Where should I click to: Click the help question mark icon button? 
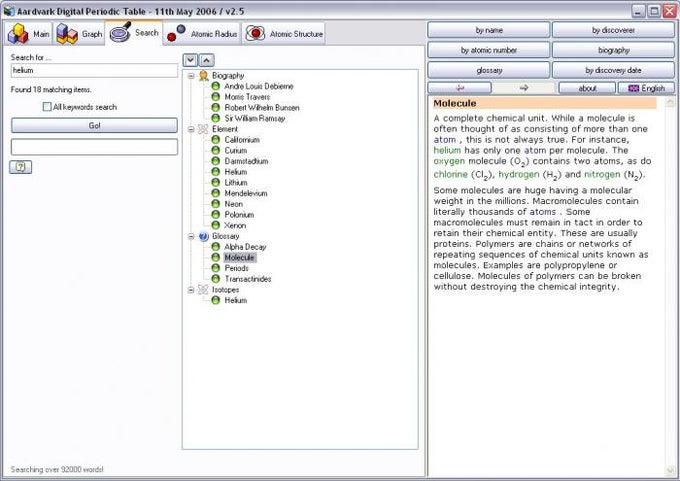coord(20,167)
